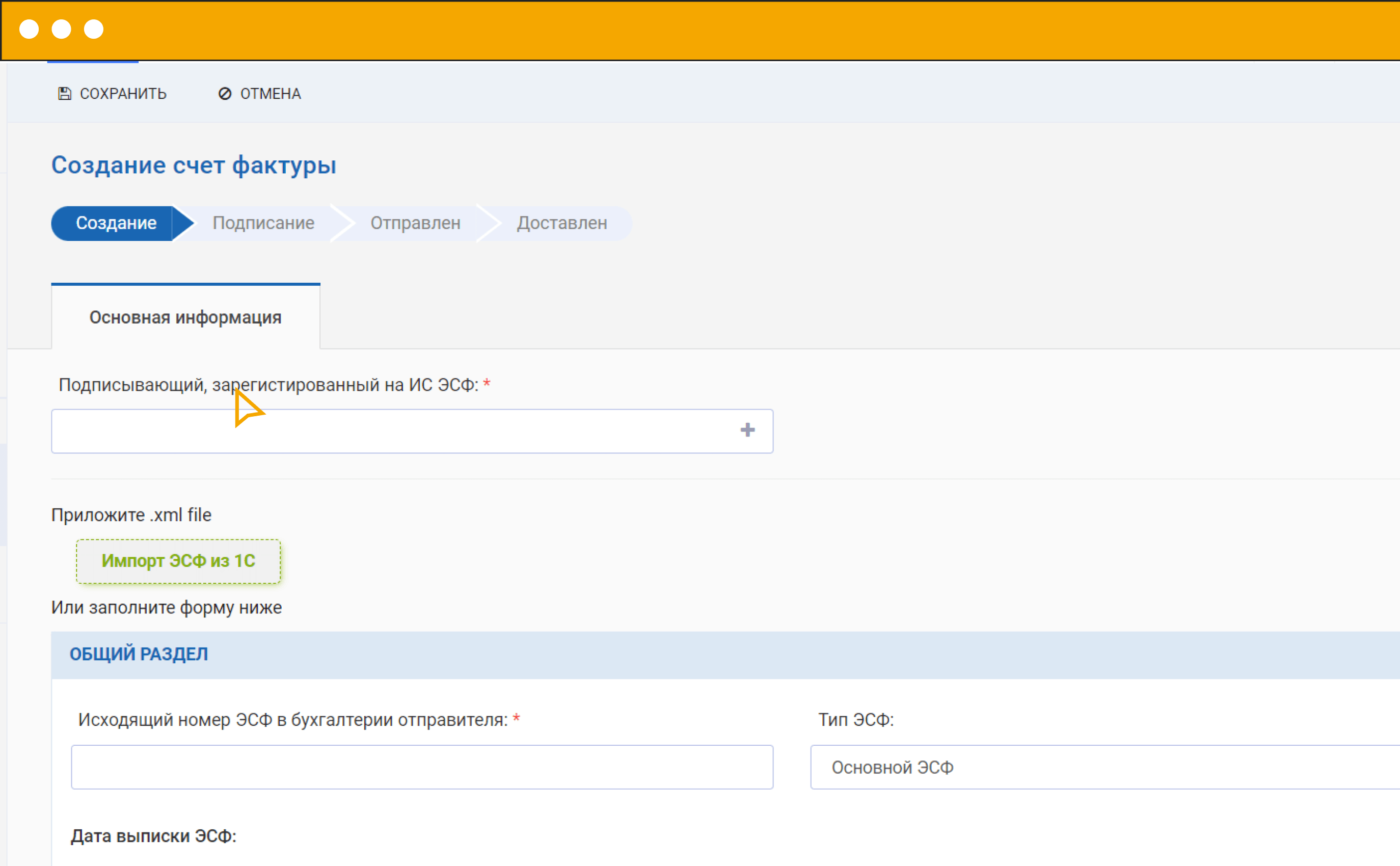1400x866 pixels.
Task: Select the Подписание stage step
Action: (x=263, y=223)
